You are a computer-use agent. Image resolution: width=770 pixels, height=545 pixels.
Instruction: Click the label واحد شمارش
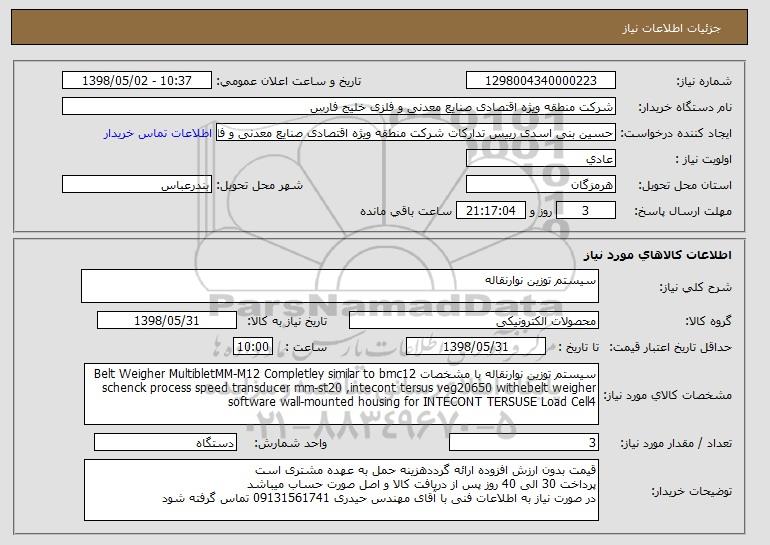[290, 444]
